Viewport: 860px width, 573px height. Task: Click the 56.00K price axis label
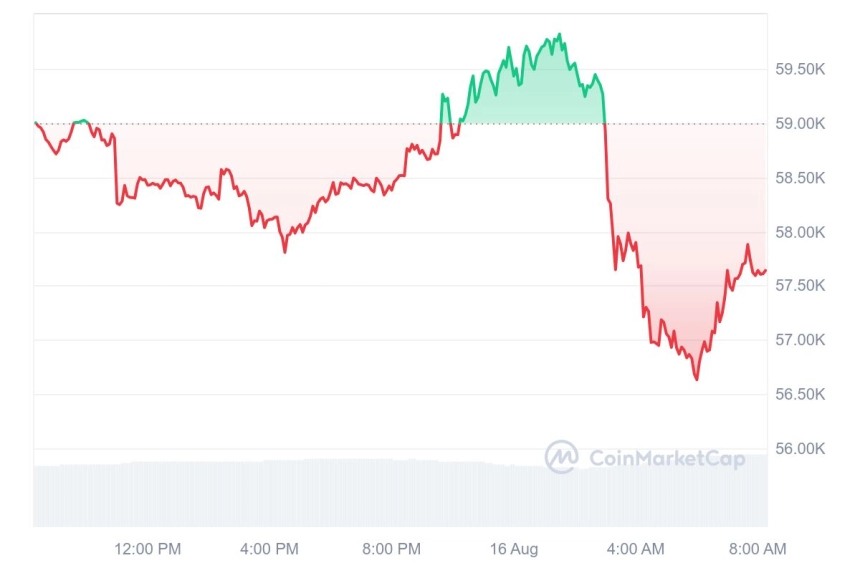point(800,449)
